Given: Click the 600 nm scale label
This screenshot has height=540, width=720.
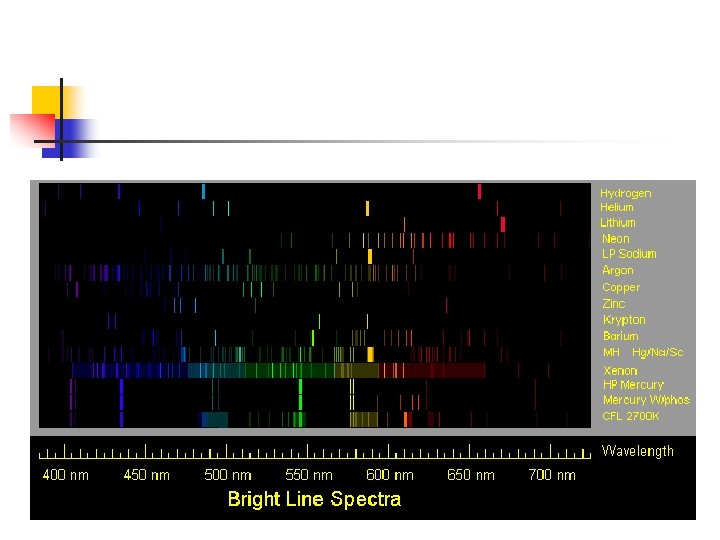Looking at the screenshot, I should [390, 475].
